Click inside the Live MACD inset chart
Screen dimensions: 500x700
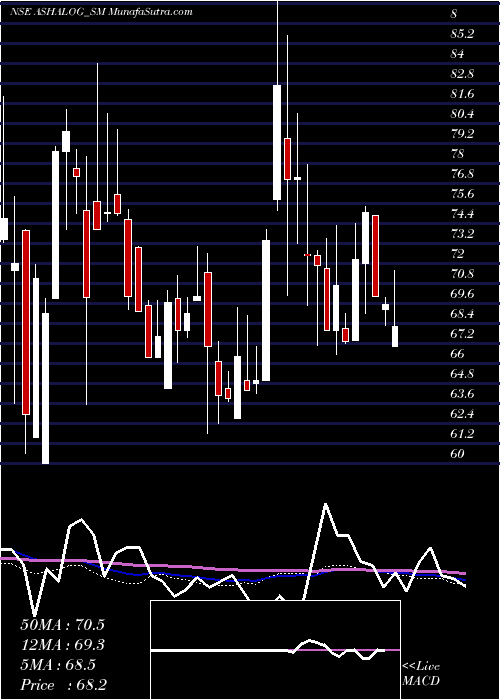pyautogui.click(x=275, y=650)
